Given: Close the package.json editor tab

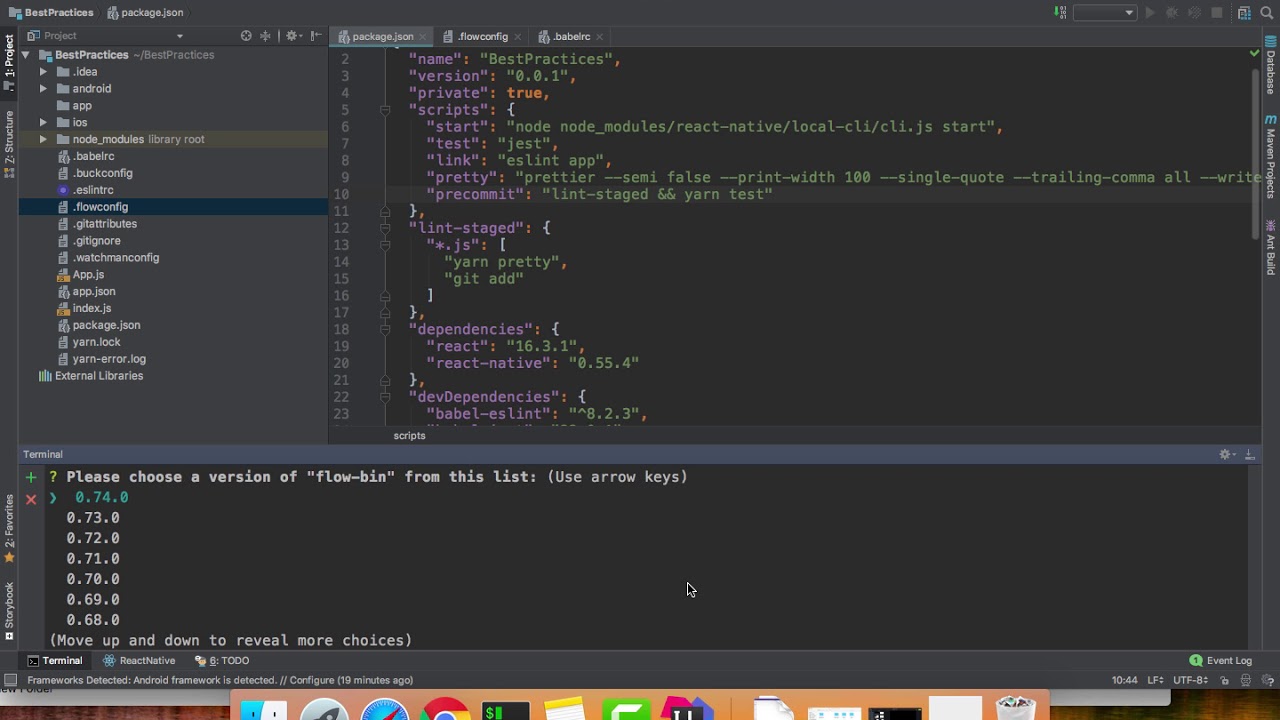Looking at the screenshot, I should point(423,37).
